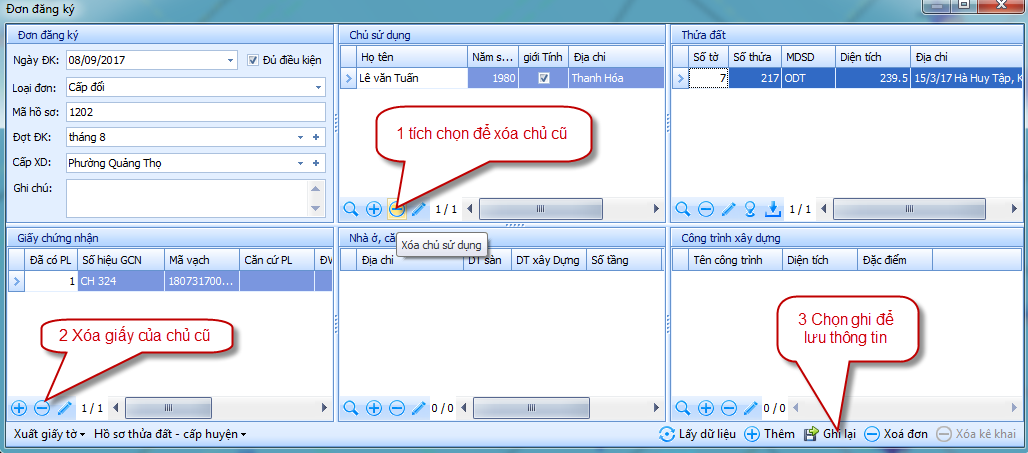The image size is (1028, 453).
Task: Search in the Nhà ở, căn hộ panel
Action: (351, 408)
